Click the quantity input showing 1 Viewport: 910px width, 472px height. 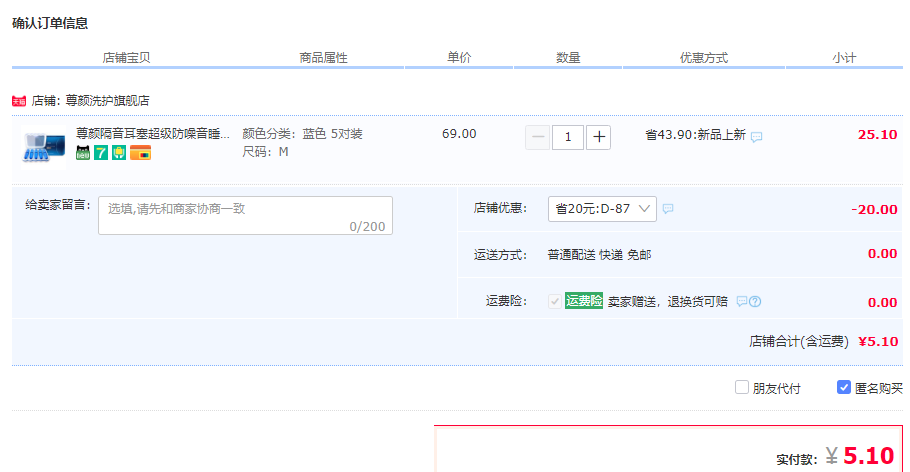click(x=568, y=138)
